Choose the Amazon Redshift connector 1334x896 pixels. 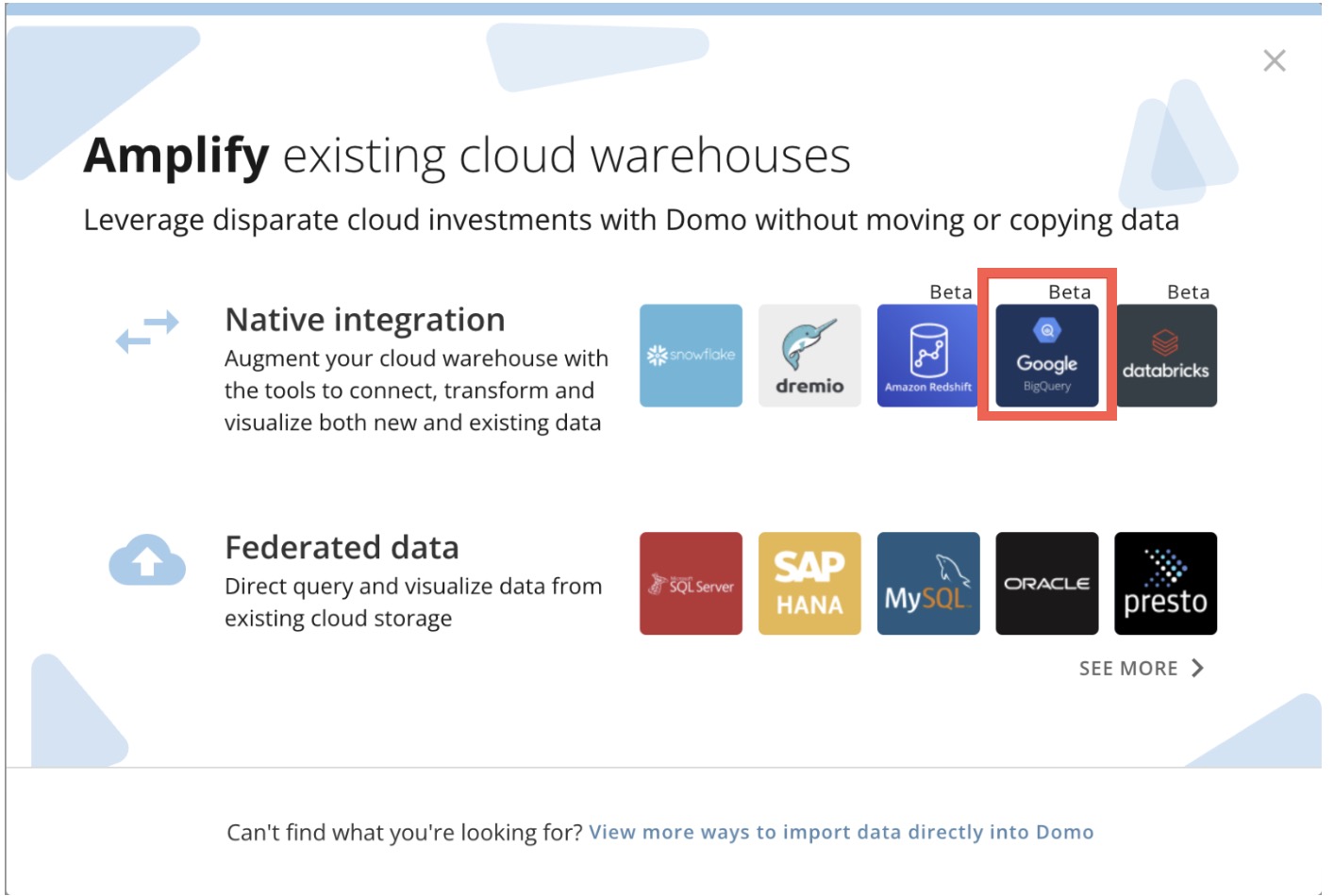coord(928,355)
